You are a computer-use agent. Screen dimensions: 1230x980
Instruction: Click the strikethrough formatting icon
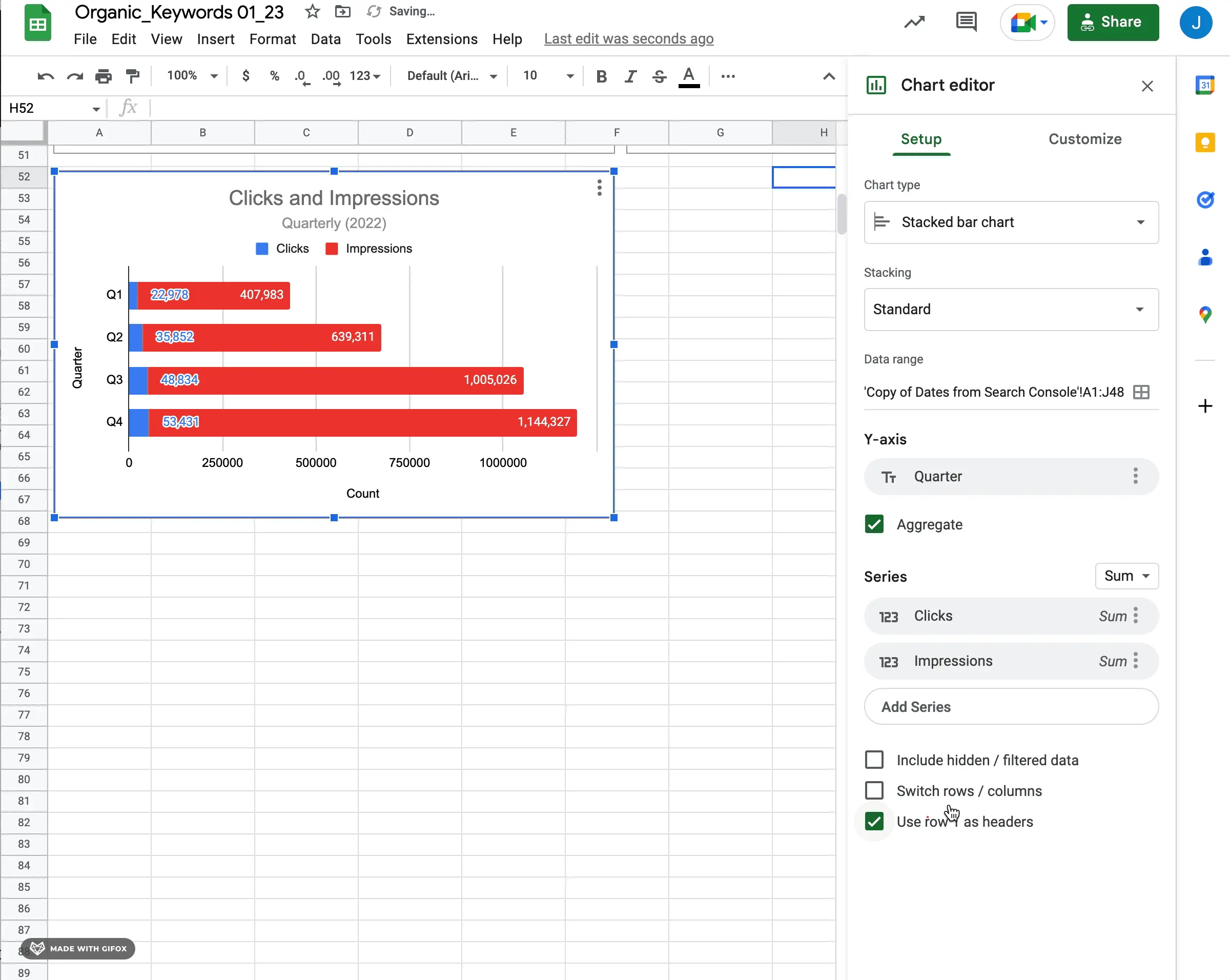[x=660, y=76]
